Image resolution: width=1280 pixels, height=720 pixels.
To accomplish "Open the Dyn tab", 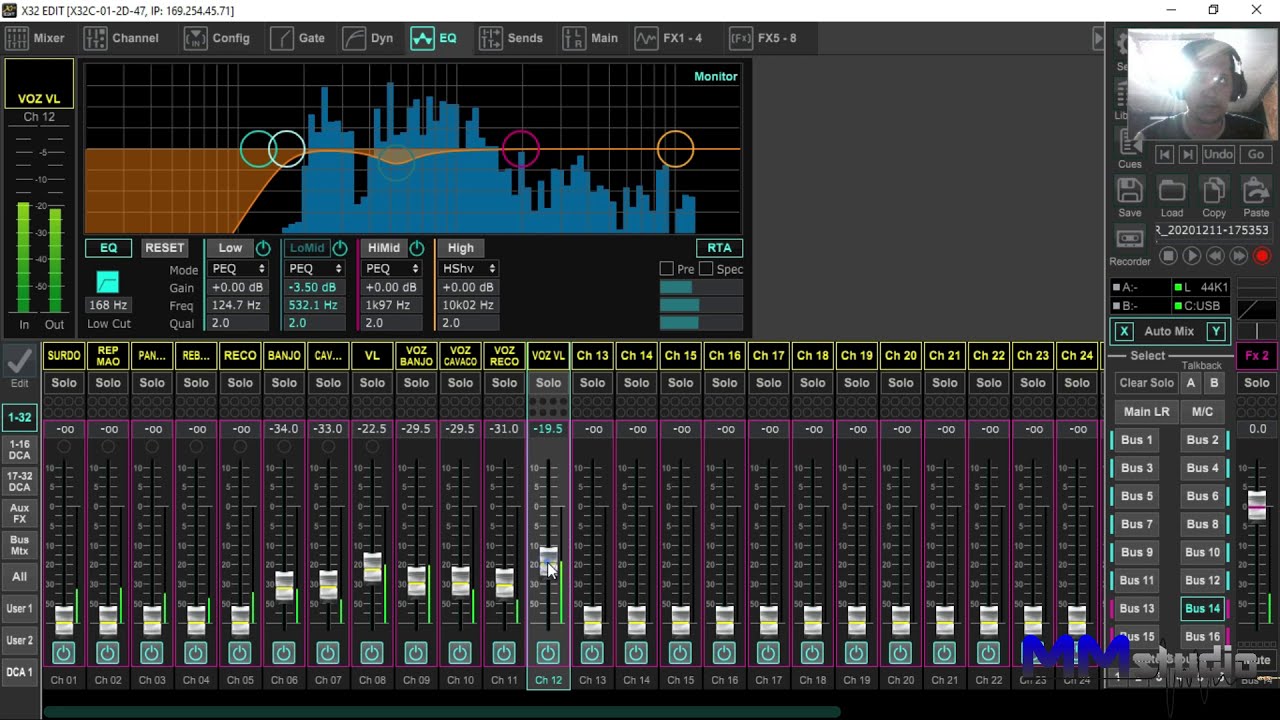I will [x=368, y=38].
